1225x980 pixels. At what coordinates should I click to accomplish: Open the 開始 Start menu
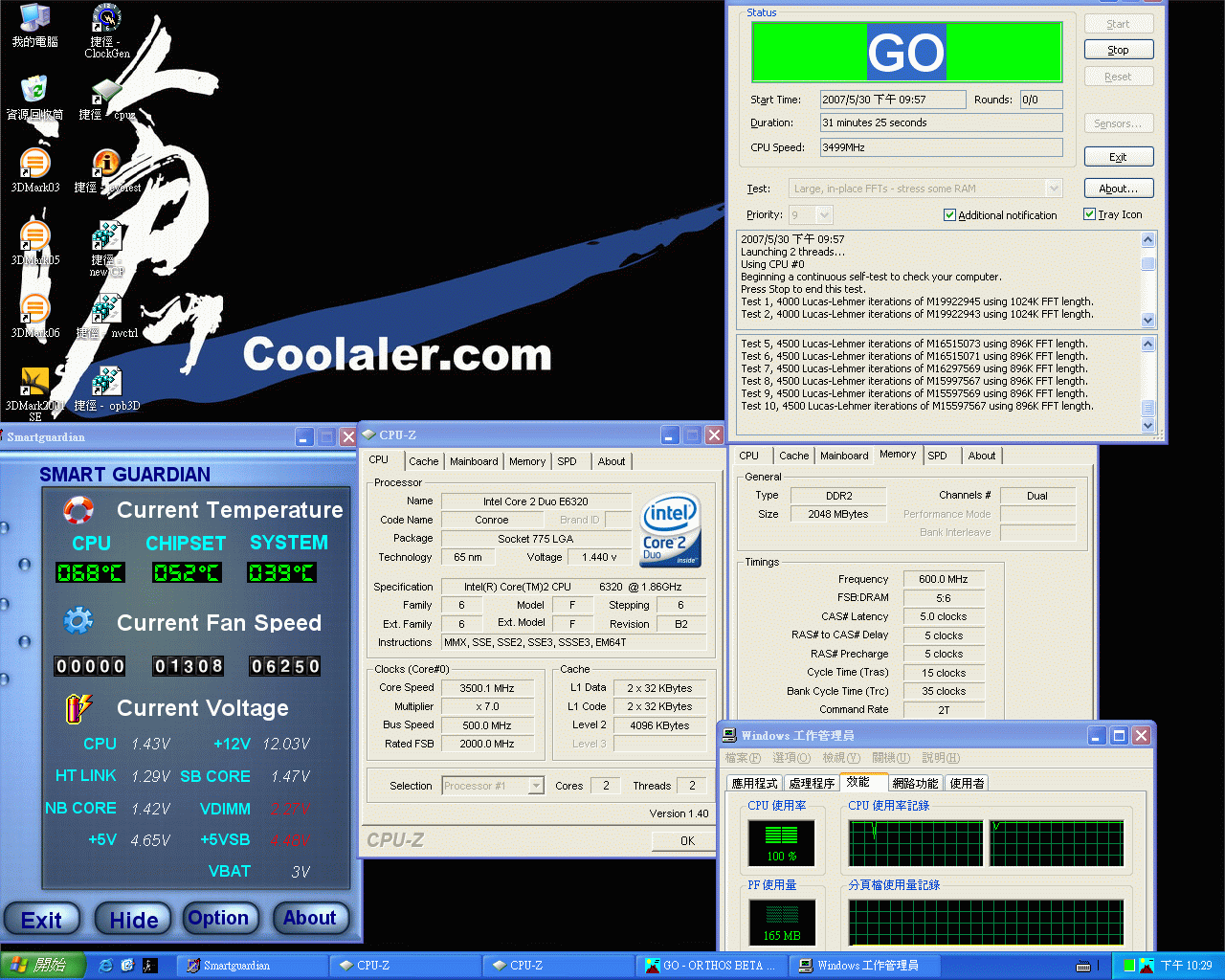tap(43, 966)
